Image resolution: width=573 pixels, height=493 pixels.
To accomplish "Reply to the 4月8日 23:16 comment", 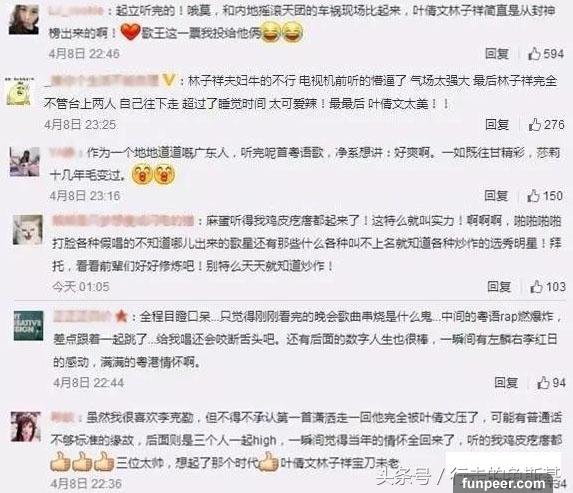I will tap(496, 196).
